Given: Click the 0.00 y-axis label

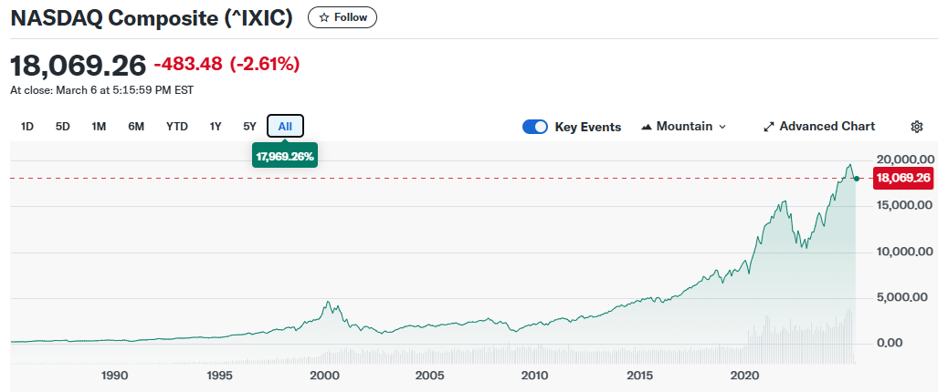Looking at the screenshot, I should [x=888, y=343].
